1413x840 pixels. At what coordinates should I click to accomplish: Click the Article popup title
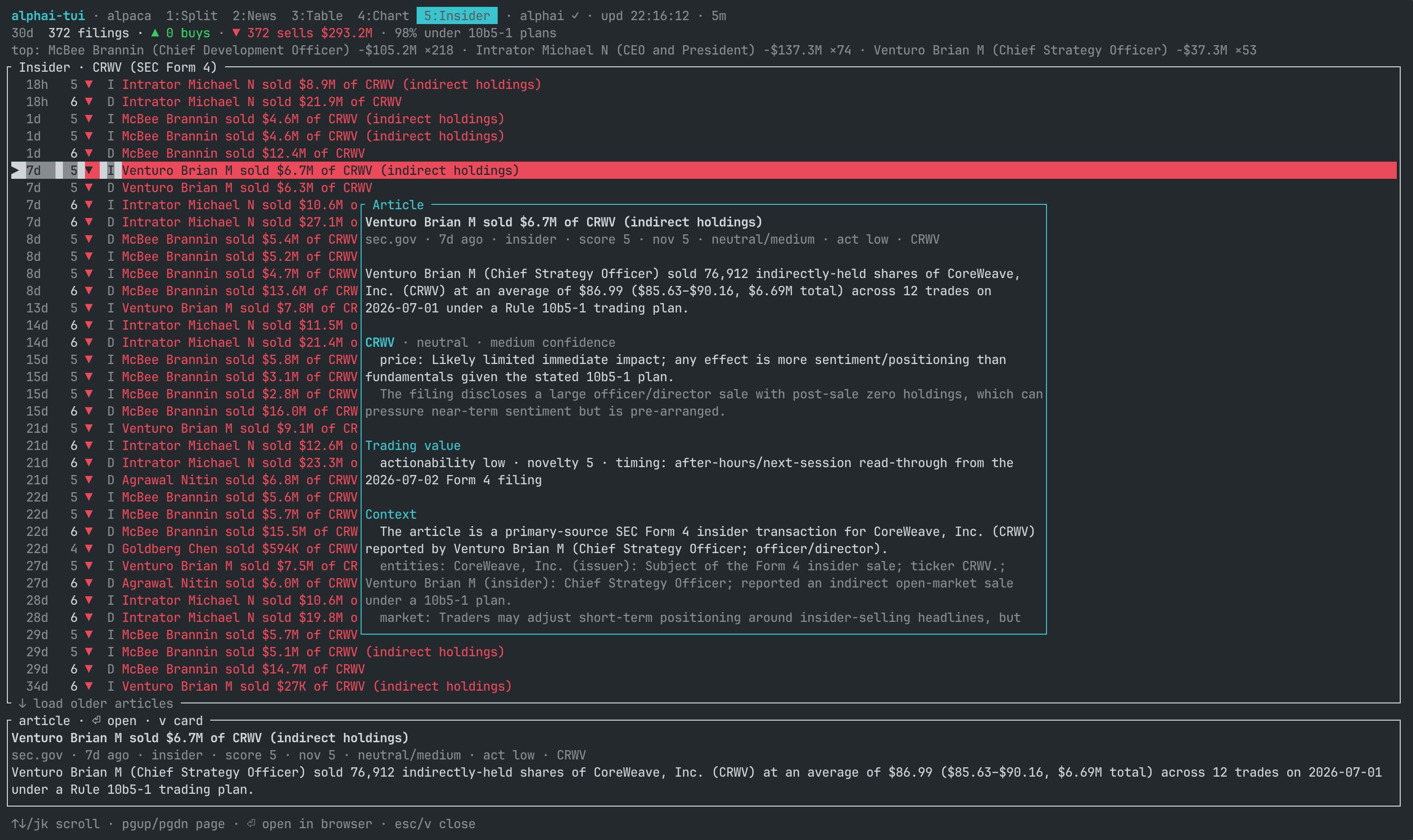[x=398, y=205]
